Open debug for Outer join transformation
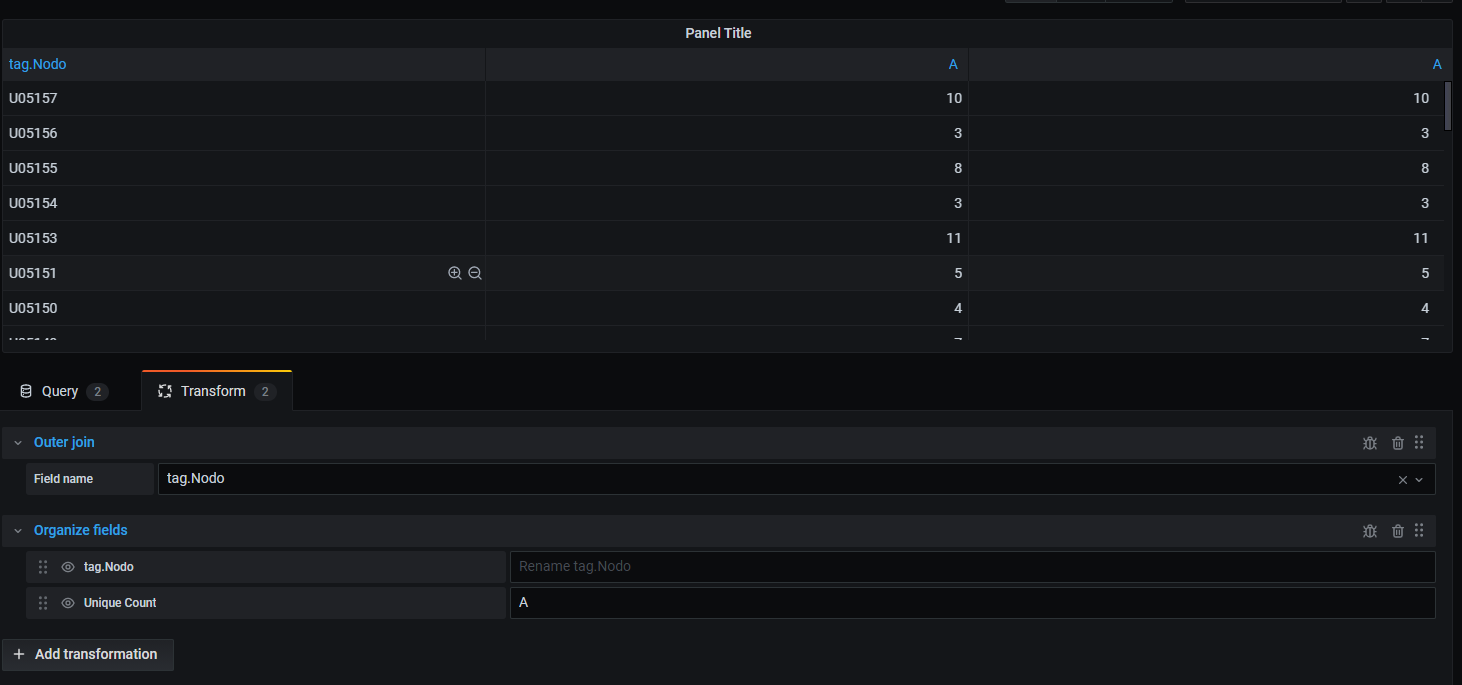This screenshot has height=685, width=1462. [1370, 443]
